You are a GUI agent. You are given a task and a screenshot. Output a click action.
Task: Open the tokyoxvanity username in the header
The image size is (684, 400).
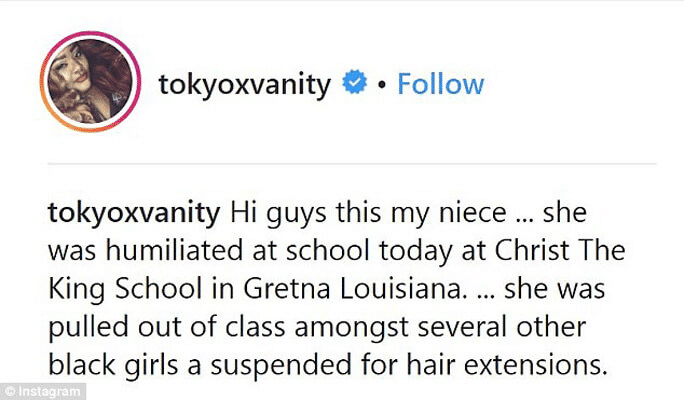tap(244, 85)
